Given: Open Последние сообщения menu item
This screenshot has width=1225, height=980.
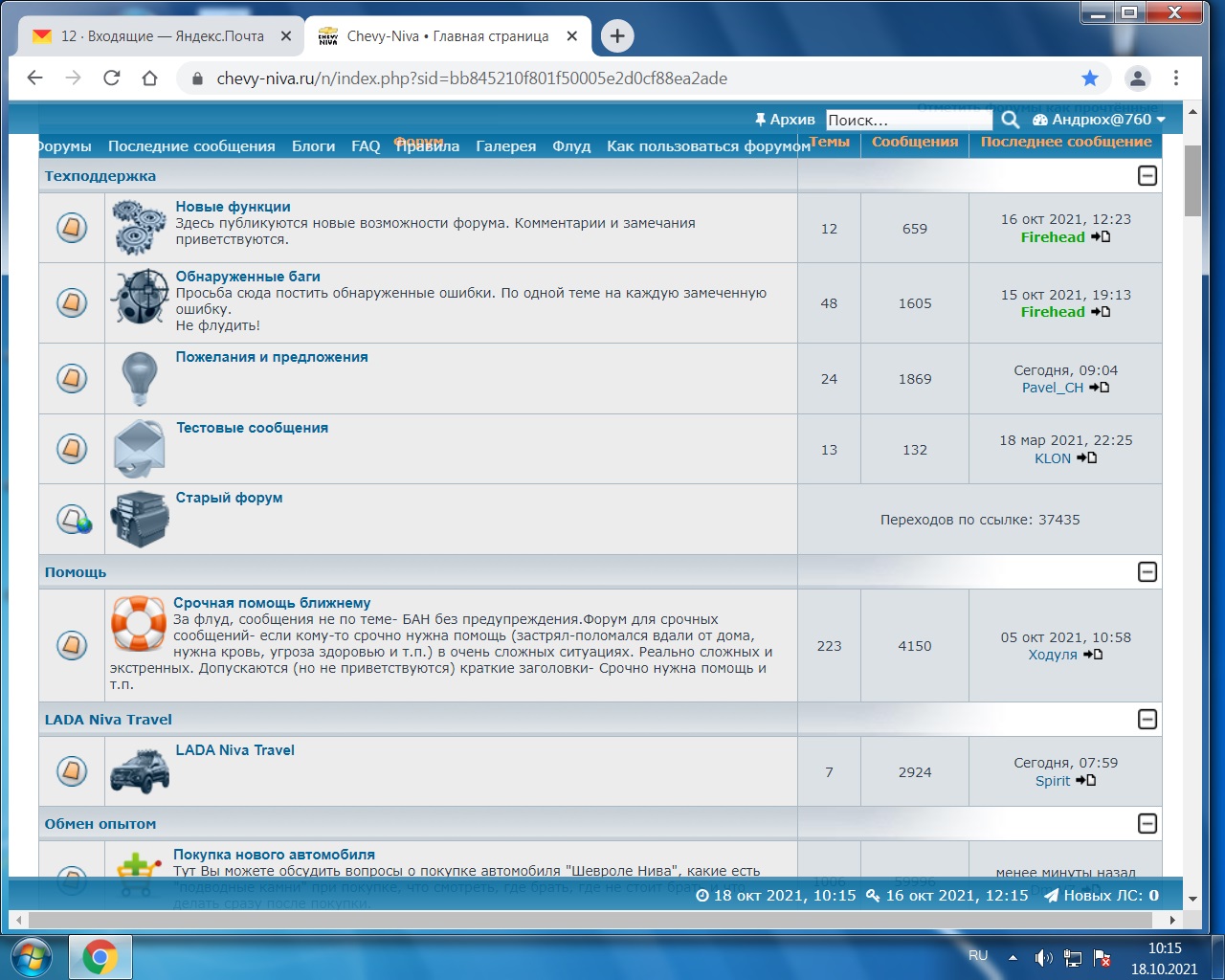Looking at the screenshot, I should [x=191, y=146].
